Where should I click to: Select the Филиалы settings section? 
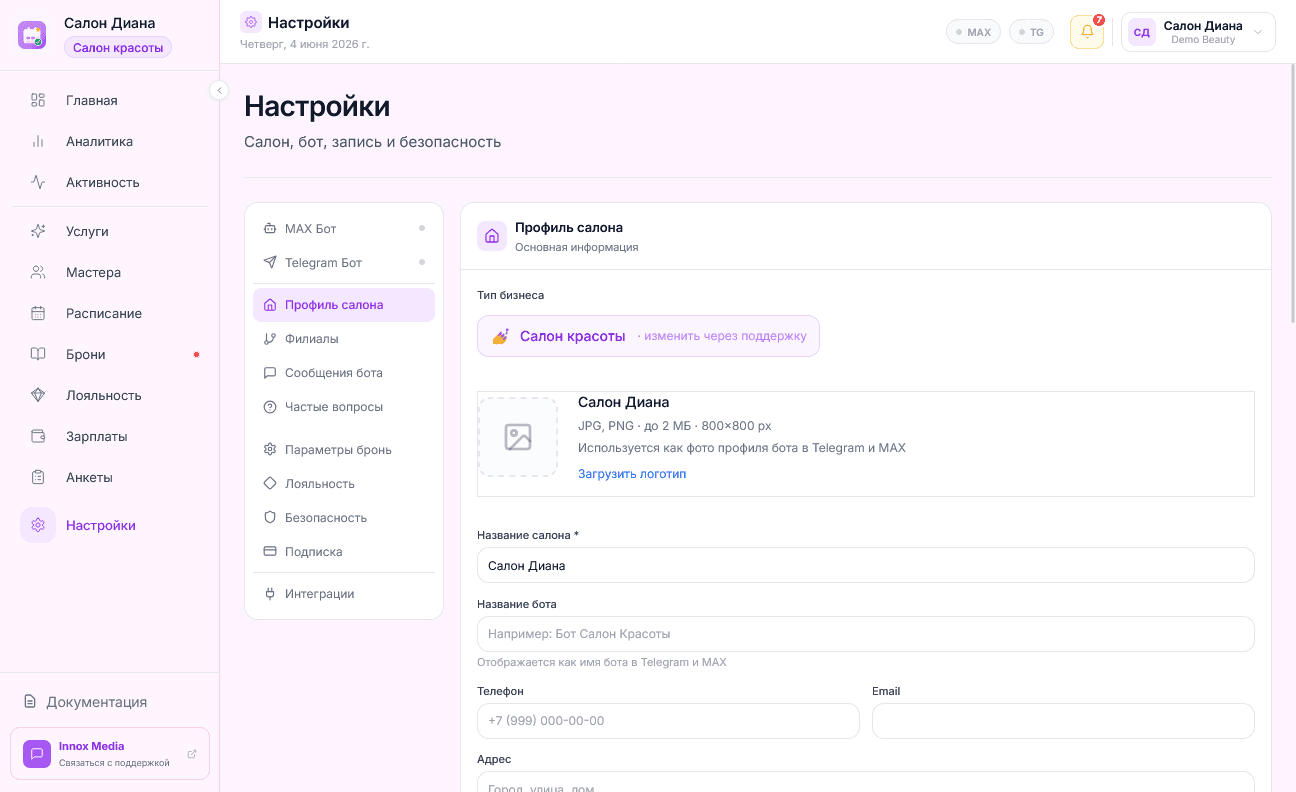(344, 339)
